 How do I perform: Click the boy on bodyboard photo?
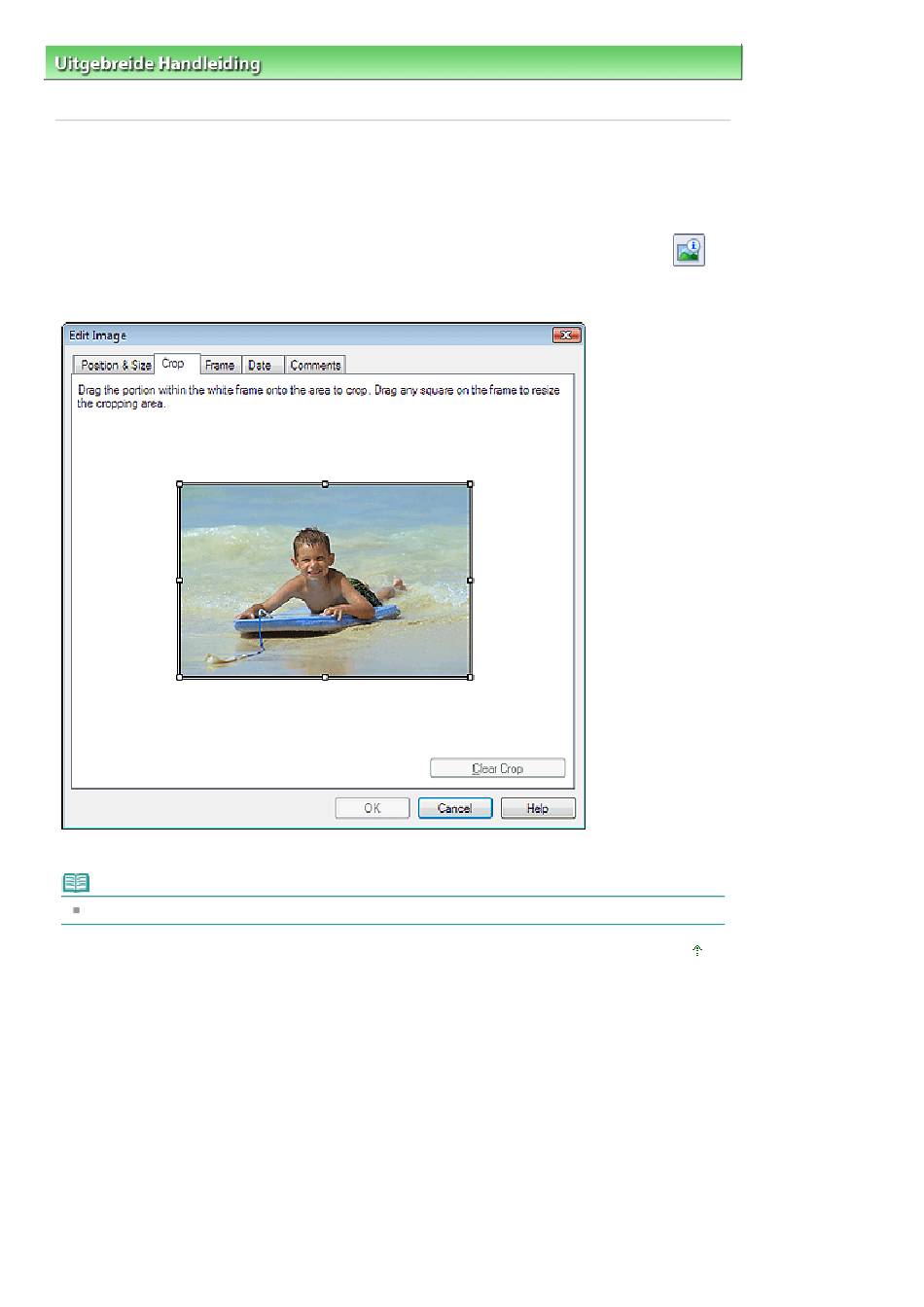pyautogui.click(x=325, y=581)
